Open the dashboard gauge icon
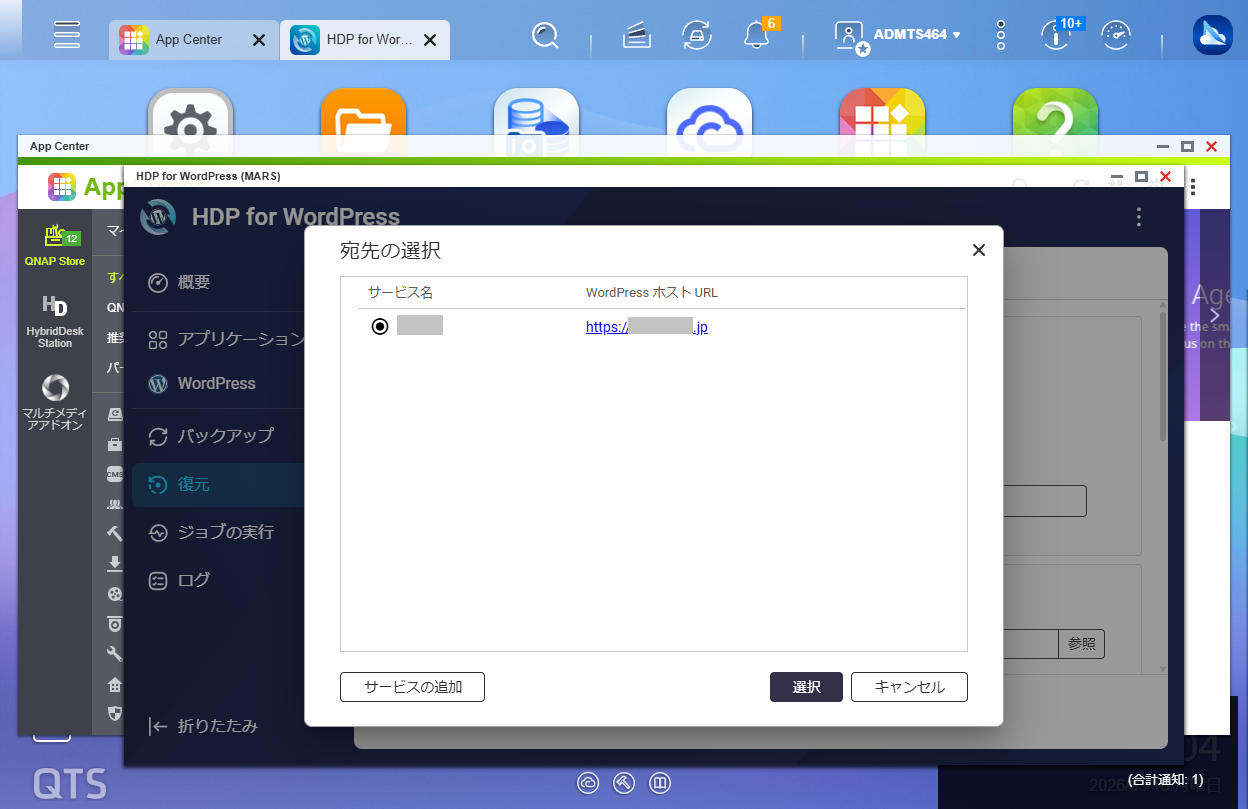The height and width of the screenshot is (809, 1248). pyautogui.click(x=1116, y=36)
